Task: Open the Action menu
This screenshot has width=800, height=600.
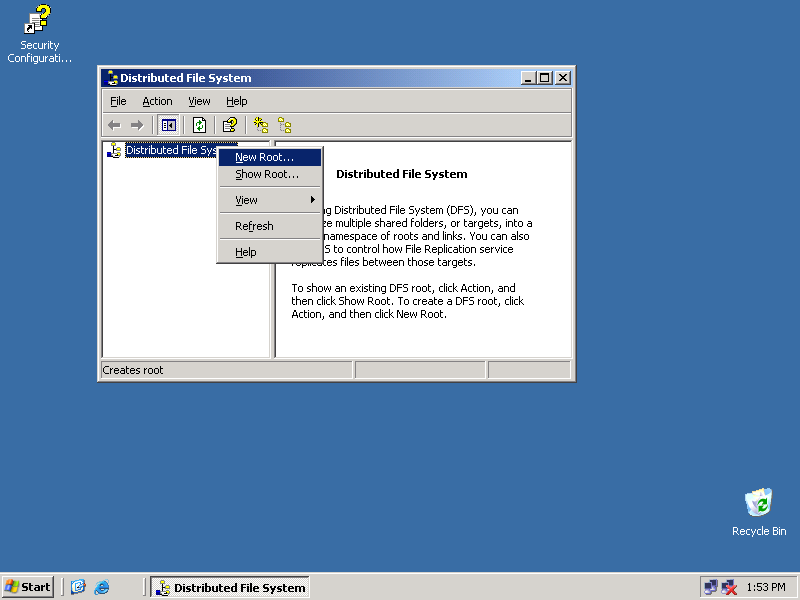Action: [157, 101]
